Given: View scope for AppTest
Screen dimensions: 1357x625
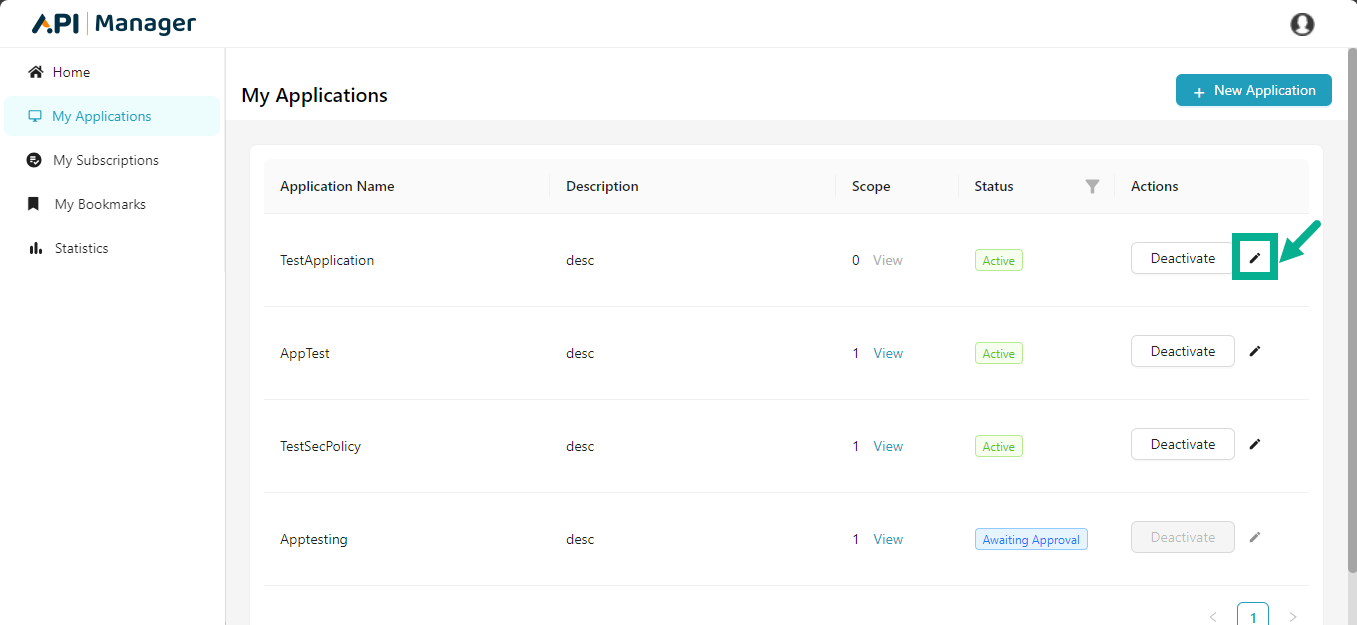Looking at the screenshot, I should pyautogui.click(x=887, y=353).
